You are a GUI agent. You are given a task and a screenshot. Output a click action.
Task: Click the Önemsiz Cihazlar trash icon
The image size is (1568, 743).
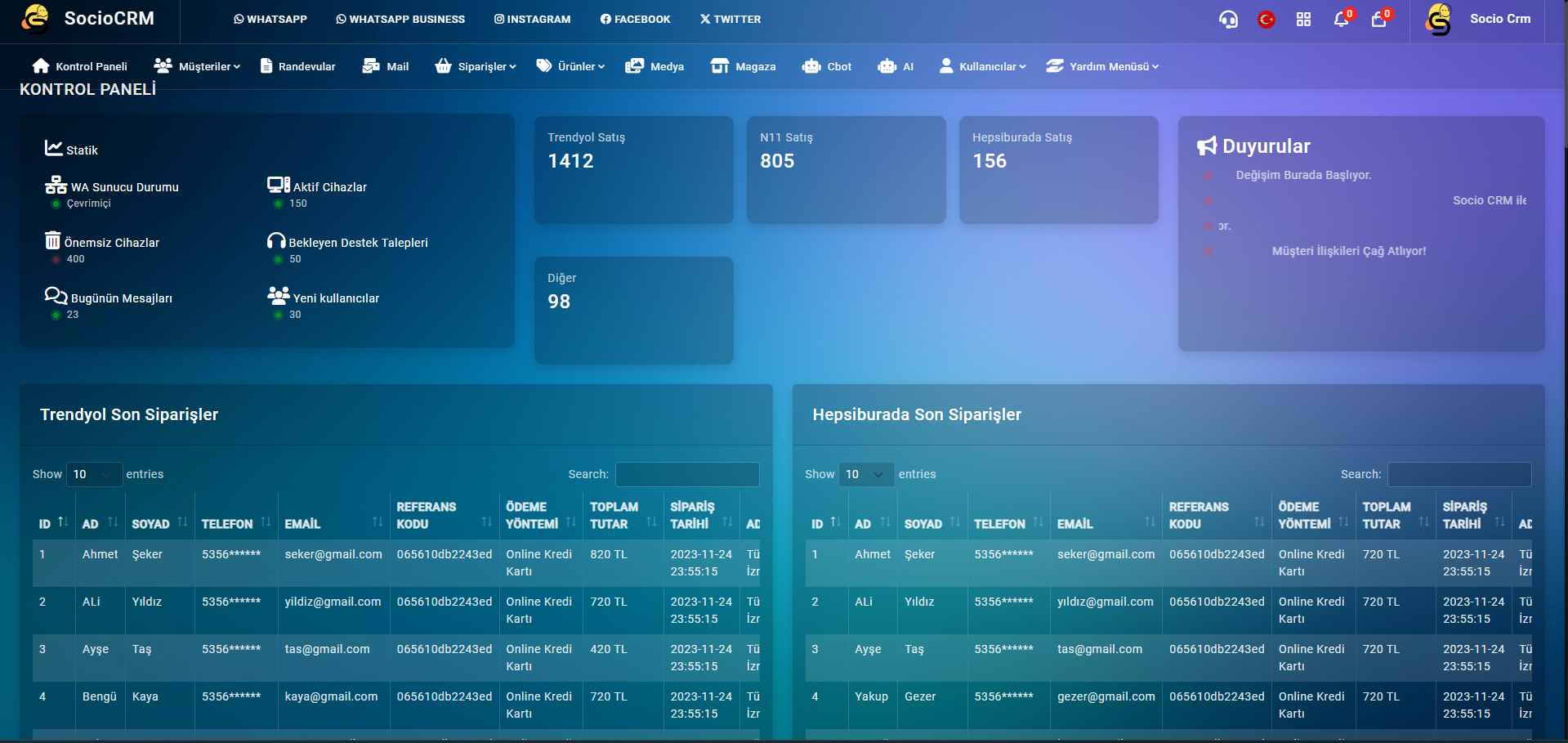click(x=53, y=240)
